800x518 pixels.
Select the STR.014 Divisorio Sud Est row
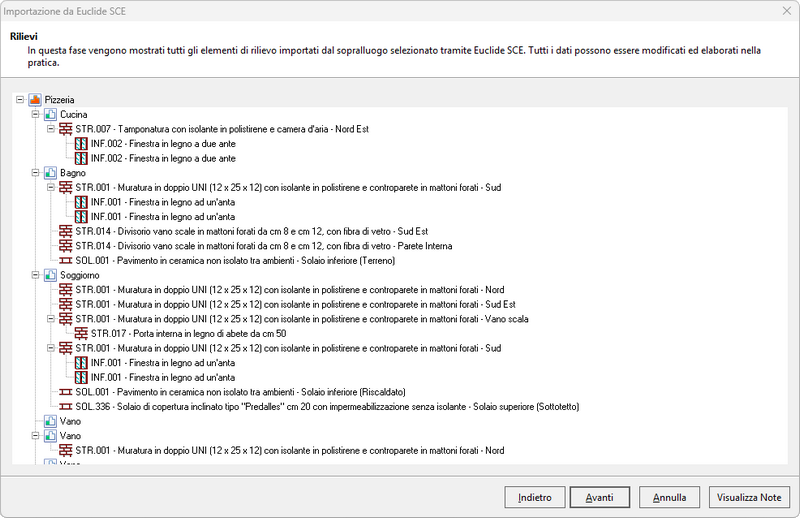coord(251,231)
